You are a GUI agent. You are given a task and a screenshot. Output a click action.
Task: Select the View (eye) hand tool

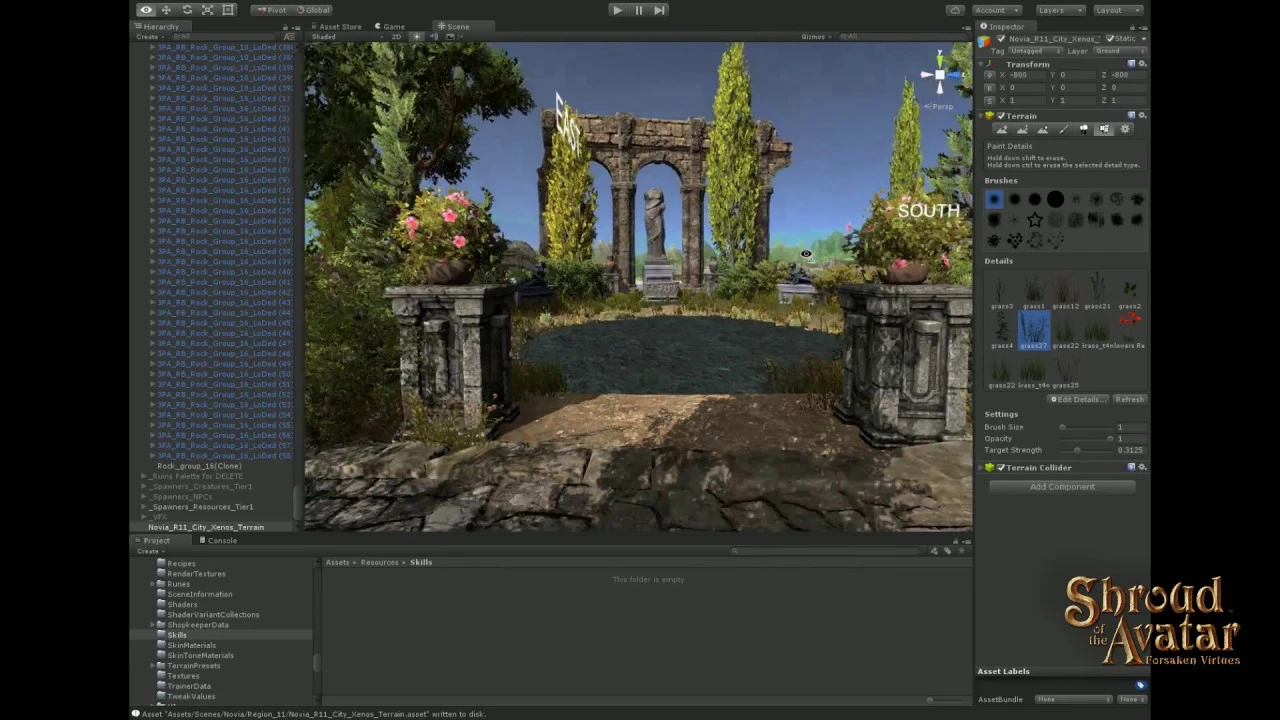[146, 10]
